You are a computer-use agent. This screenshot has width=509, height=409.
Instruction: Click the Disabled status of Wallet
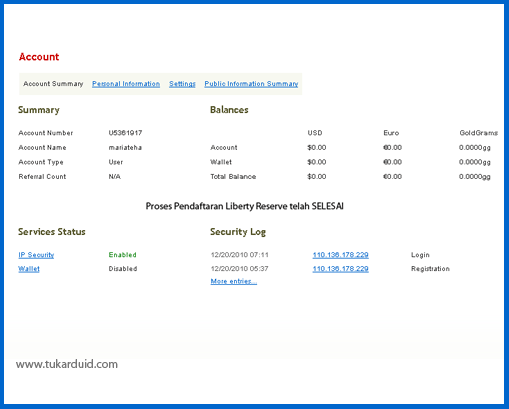tap(123, 269)
